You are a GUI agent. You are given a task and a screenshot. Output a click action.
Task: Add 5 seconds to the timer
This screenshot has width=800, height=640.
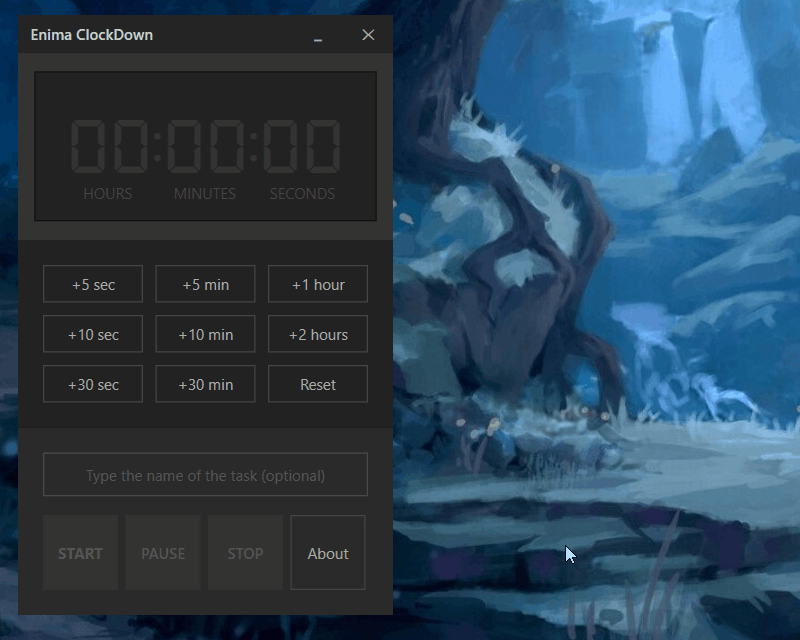pos(93,284)
